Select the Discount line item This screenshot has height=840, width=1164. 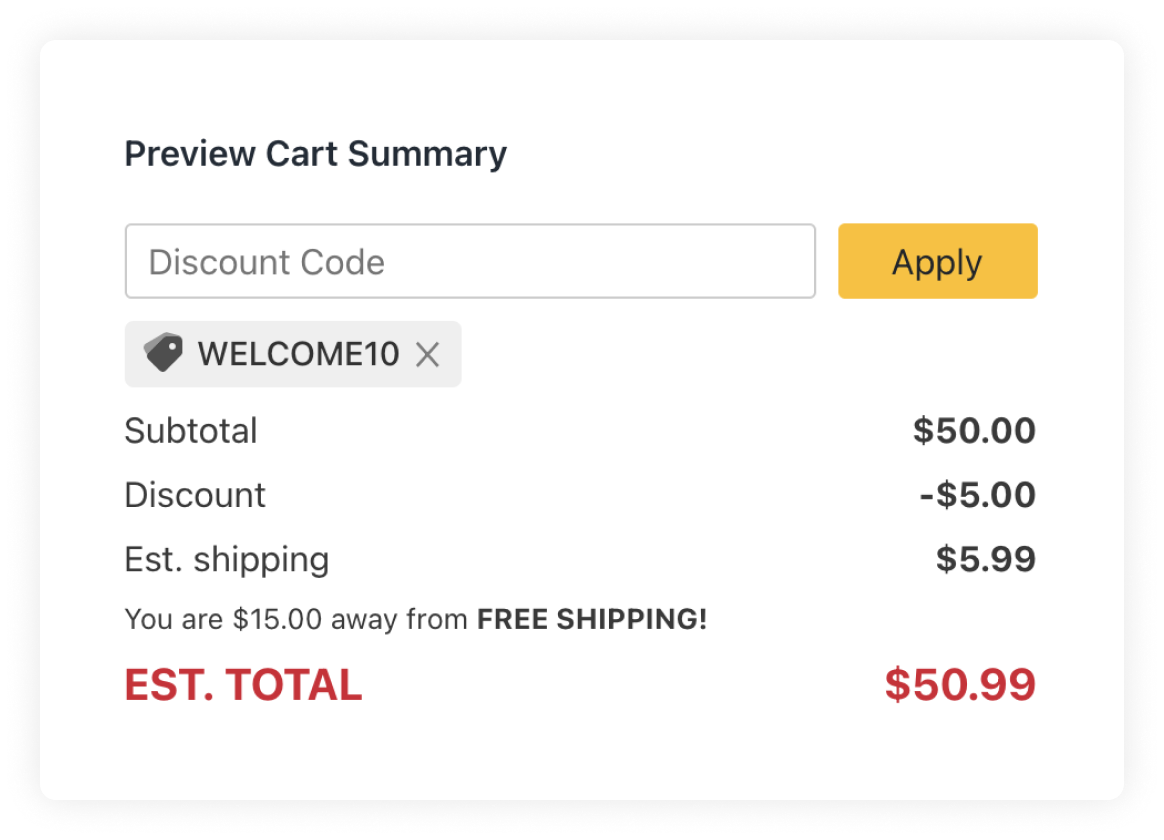(x=194, y=494)
